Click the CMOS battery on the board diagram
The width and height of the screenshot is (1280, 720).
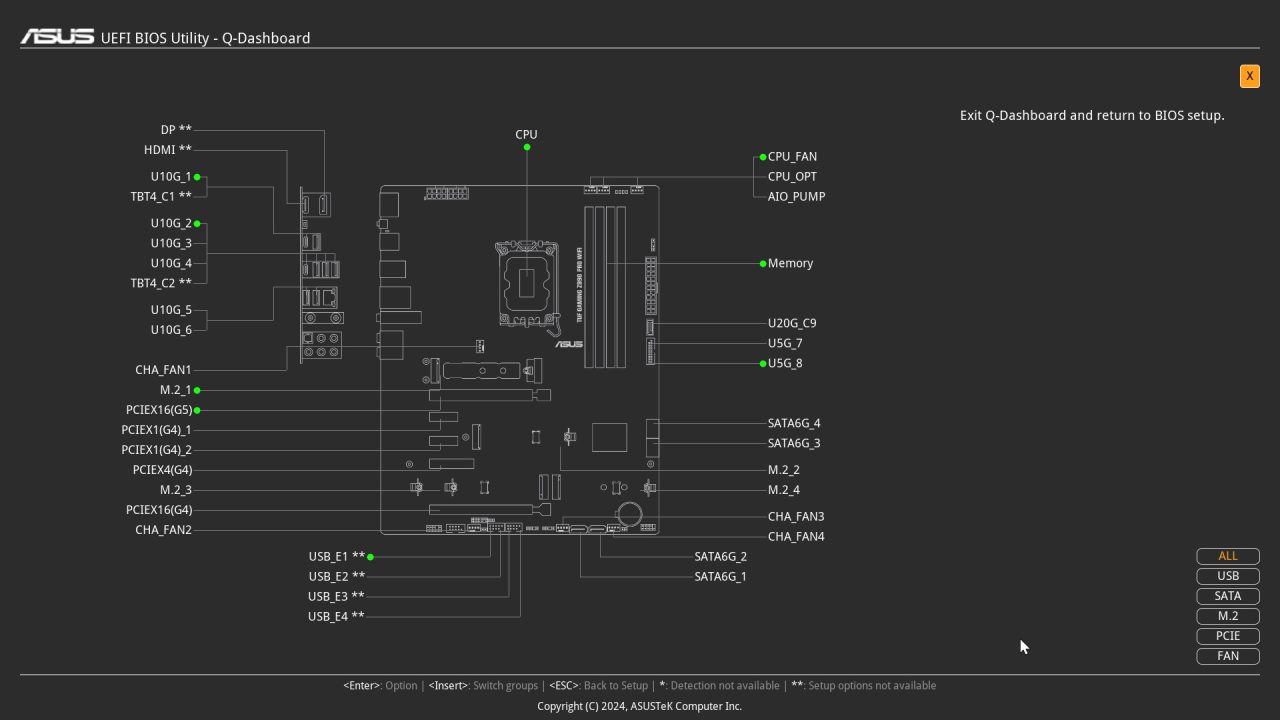(x=629, y=514)
